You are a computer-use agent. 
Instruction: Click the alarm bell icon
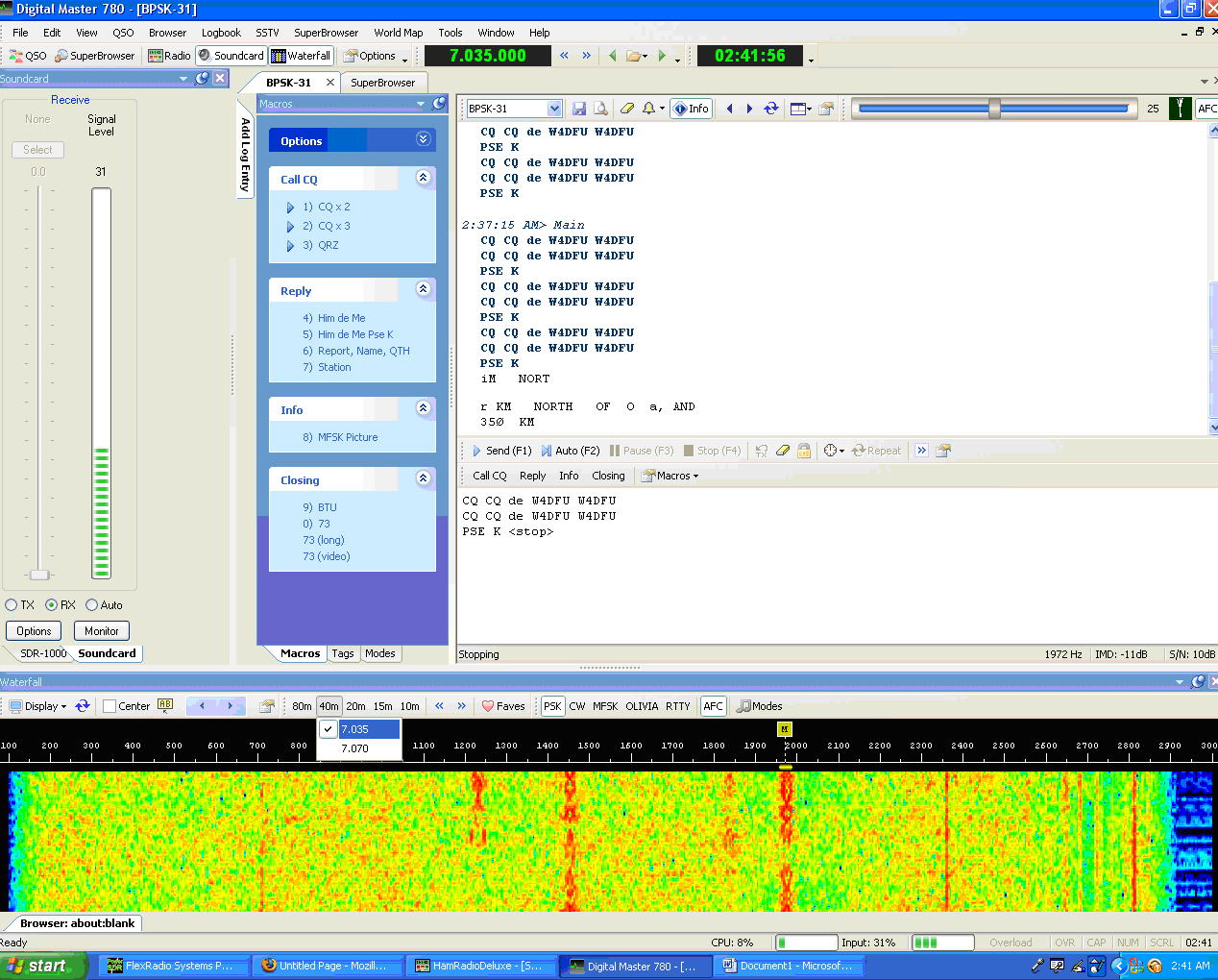coord(649,109)
